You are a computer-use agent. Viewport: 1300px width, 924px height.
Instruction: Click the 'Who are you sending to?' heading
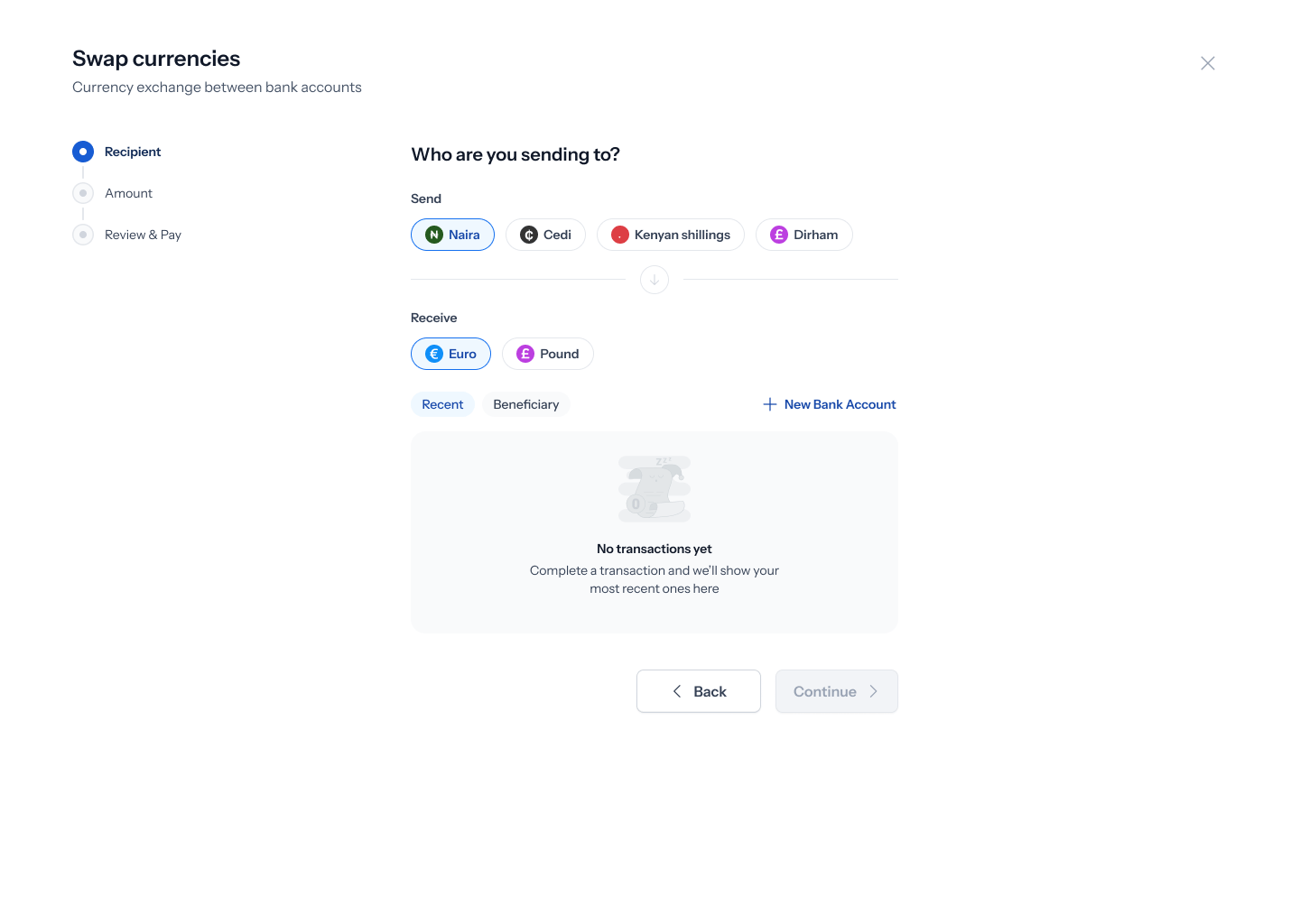(515, 154)
